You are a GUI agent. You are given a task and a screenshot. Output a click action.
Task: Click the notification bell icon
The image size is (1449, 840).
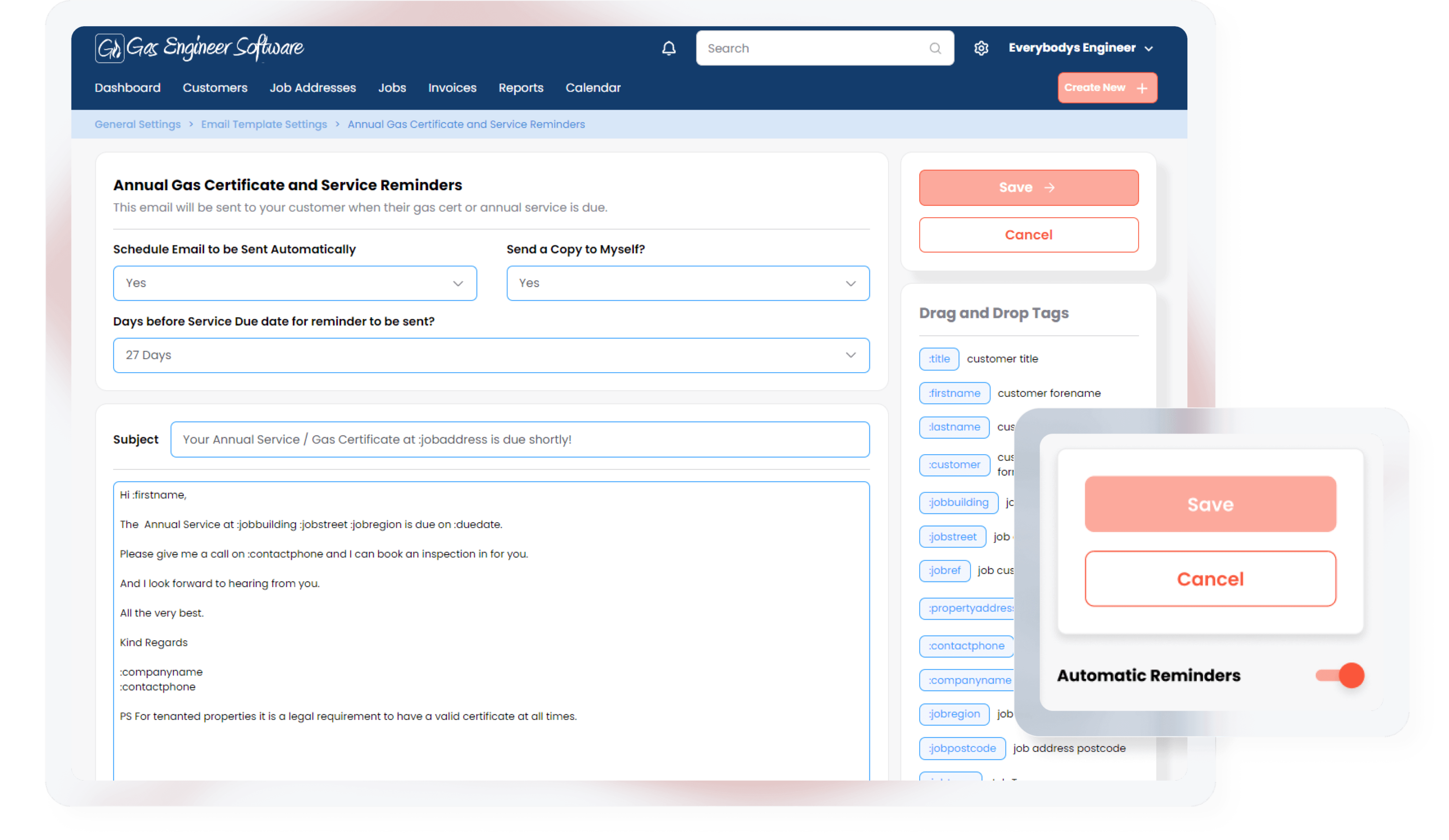[669, 48]
